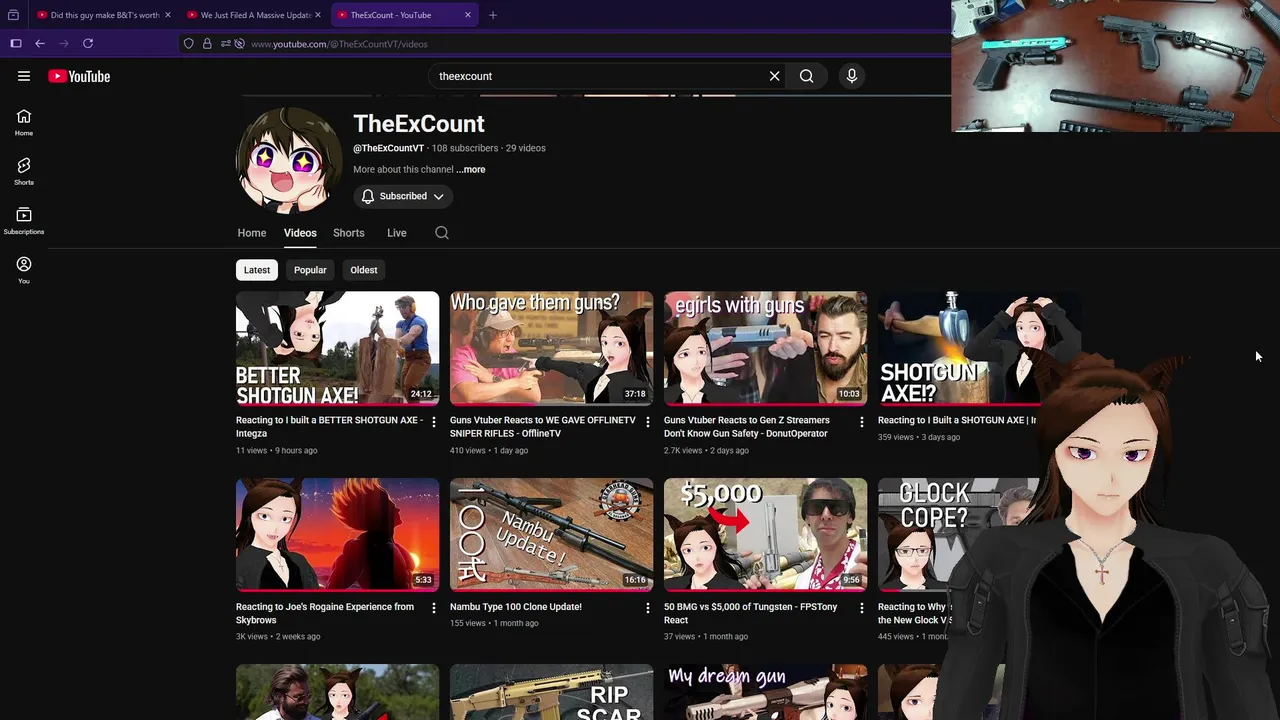
Task: Start voice search with the microphone icon
Action: click(852, 76)
